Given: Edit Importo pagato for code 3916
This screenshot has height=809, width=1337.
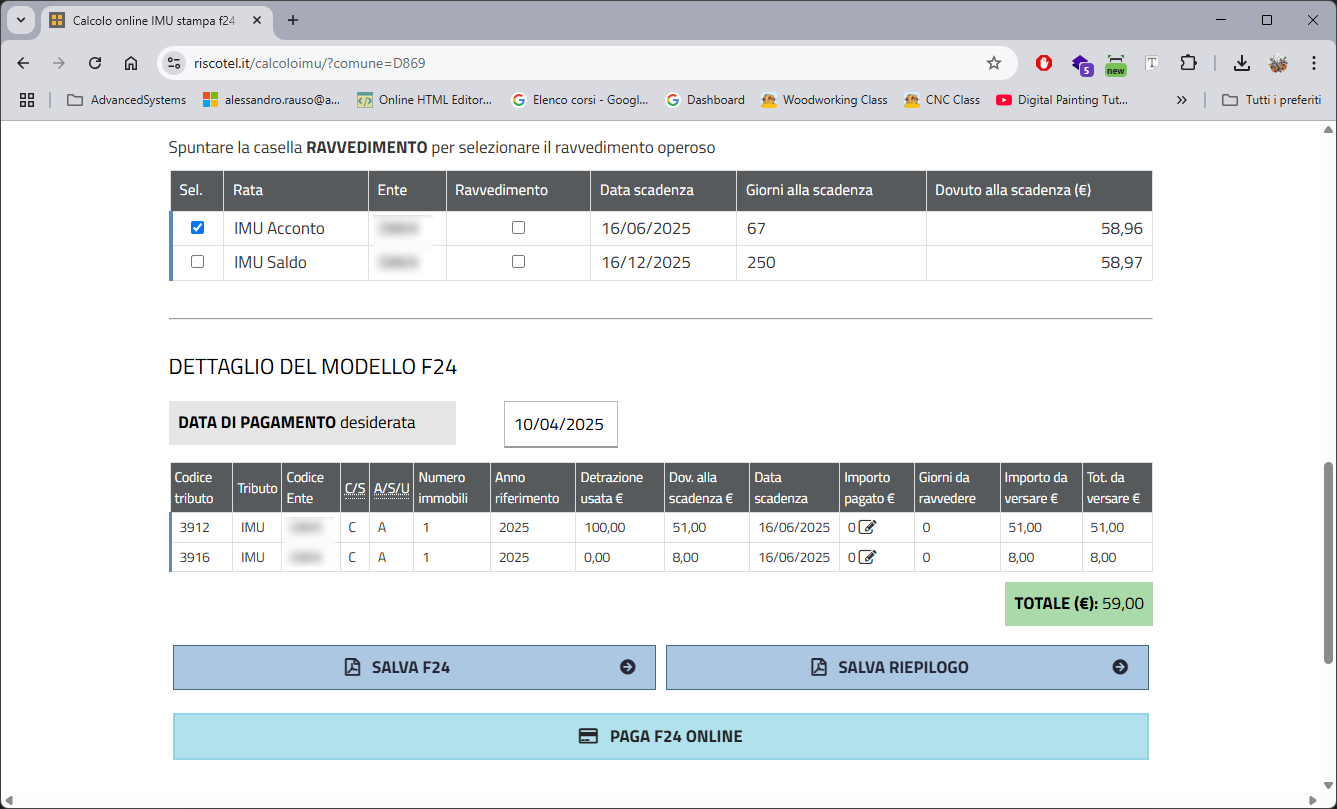Looking at the screenshot, I should click(867, 557).
